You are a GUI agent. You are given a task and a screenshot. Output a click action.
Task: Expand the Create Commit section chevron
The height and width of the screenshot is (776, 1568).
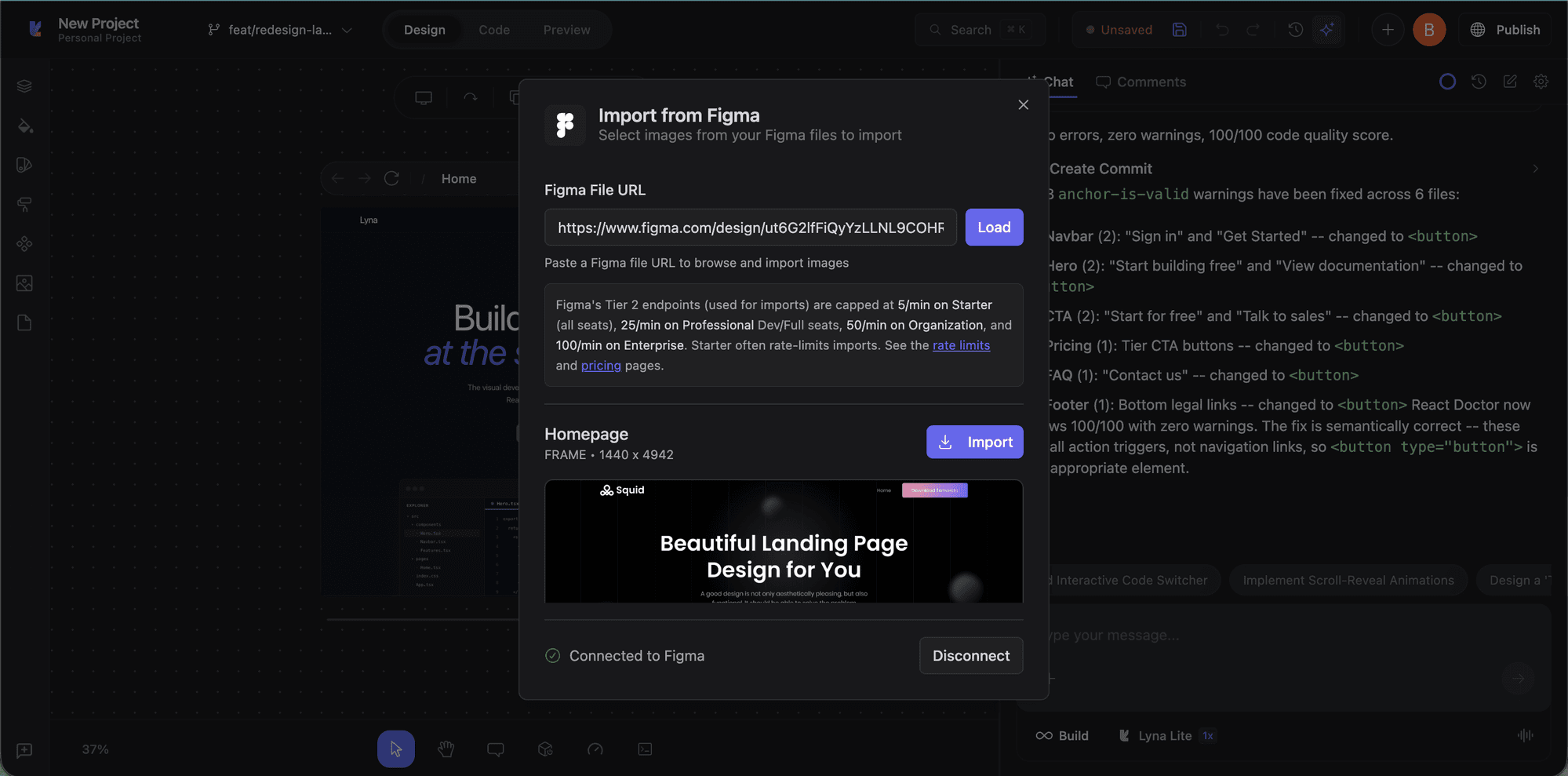pyautogui.click(x=1535, y=168)
